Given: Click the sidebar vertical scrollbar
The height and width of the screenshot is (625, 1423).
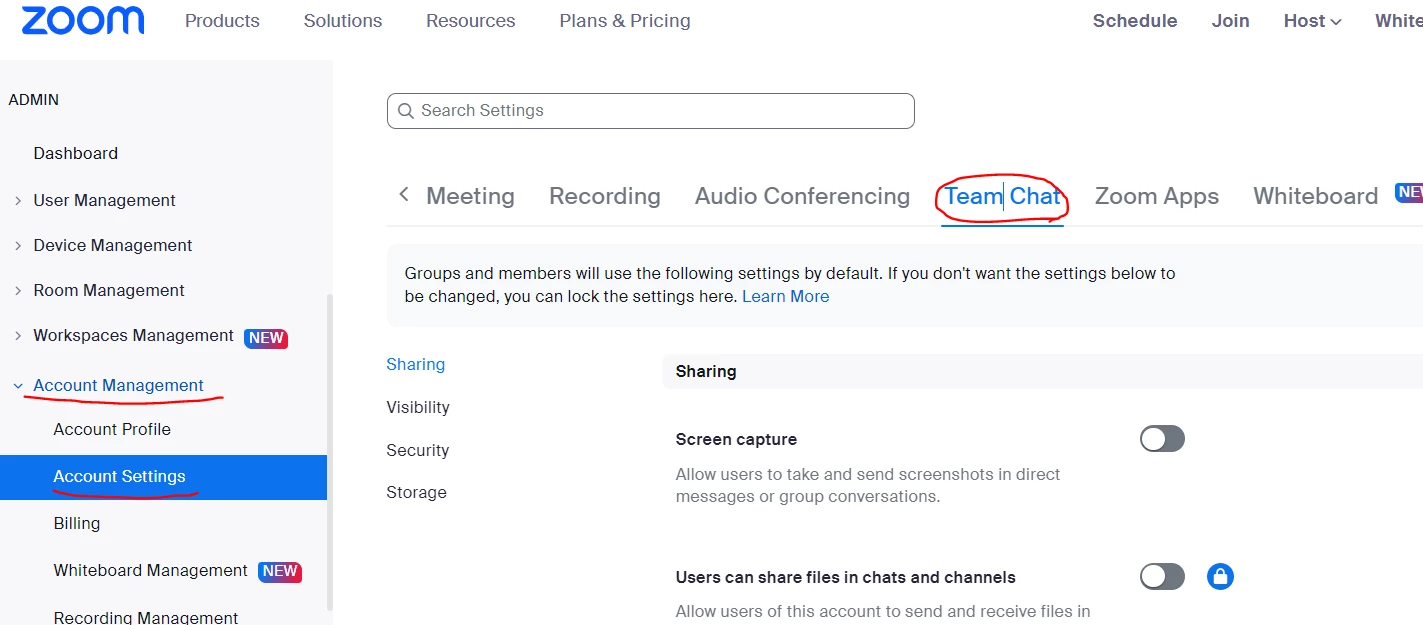Looking at the screenshot, I should [330, 450].
